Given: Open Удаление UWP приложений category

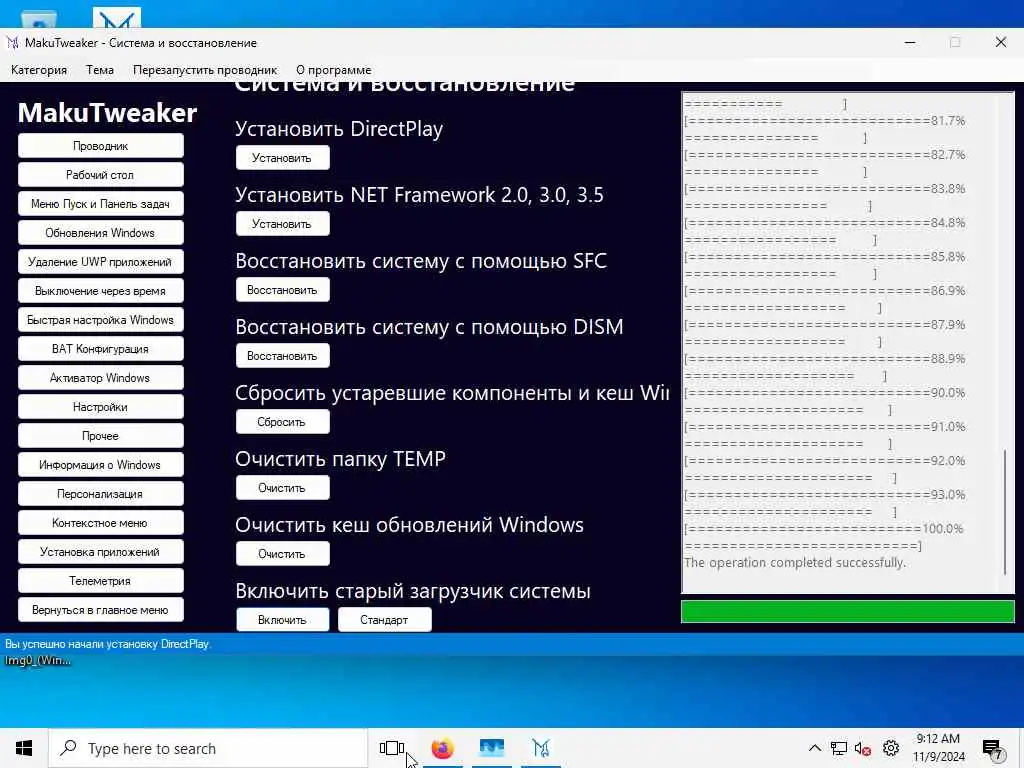Looking at the screenshot, I should point(101,262).
